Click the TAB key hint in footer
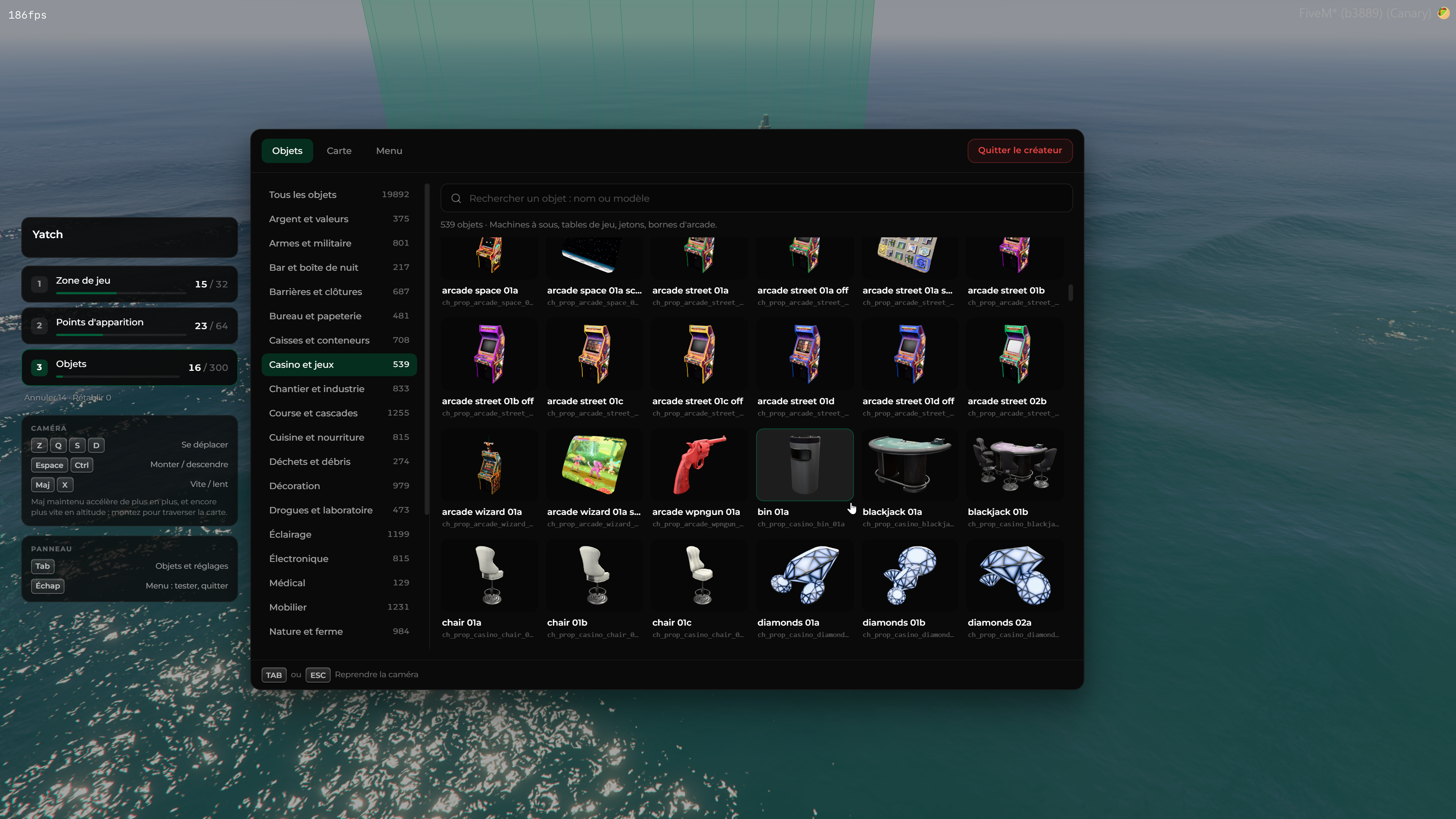 coord(273,675)
